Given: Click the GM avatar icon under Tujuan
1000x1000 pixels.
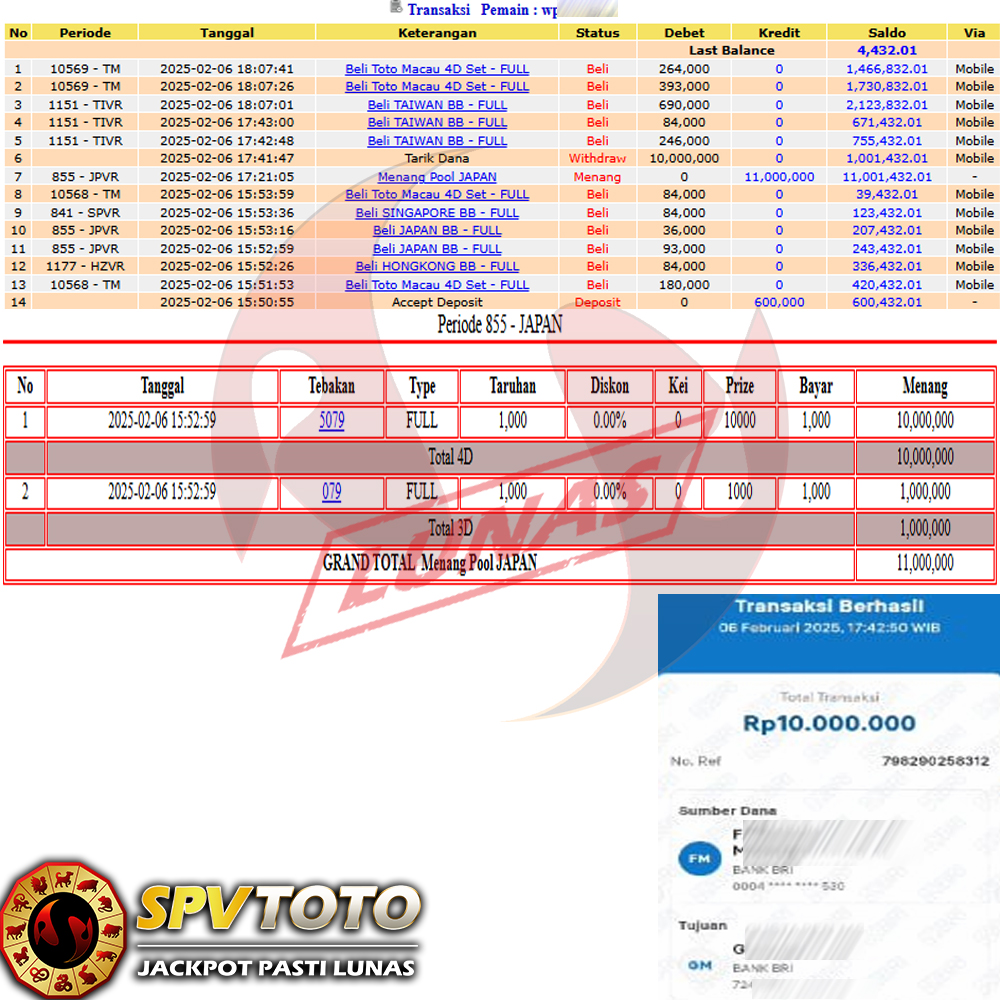Looking at the screenshot, I should click(699, 964).
